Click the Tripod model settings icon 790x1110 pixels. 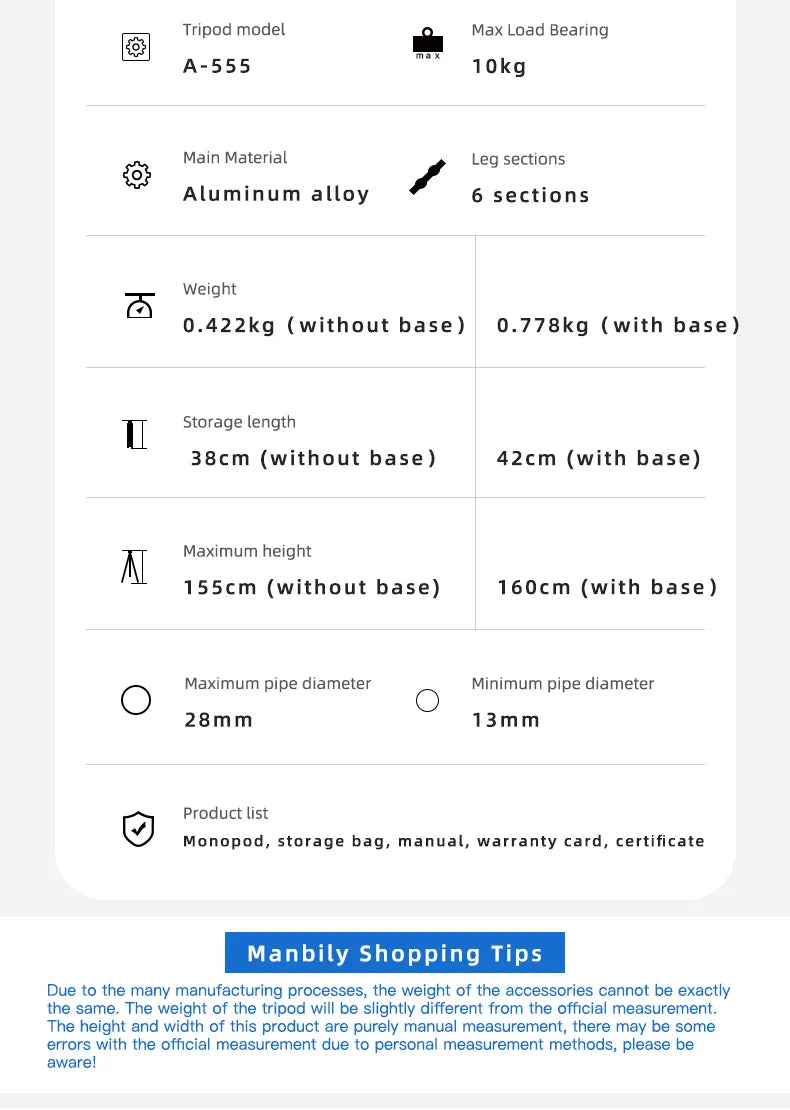[136, 47]
